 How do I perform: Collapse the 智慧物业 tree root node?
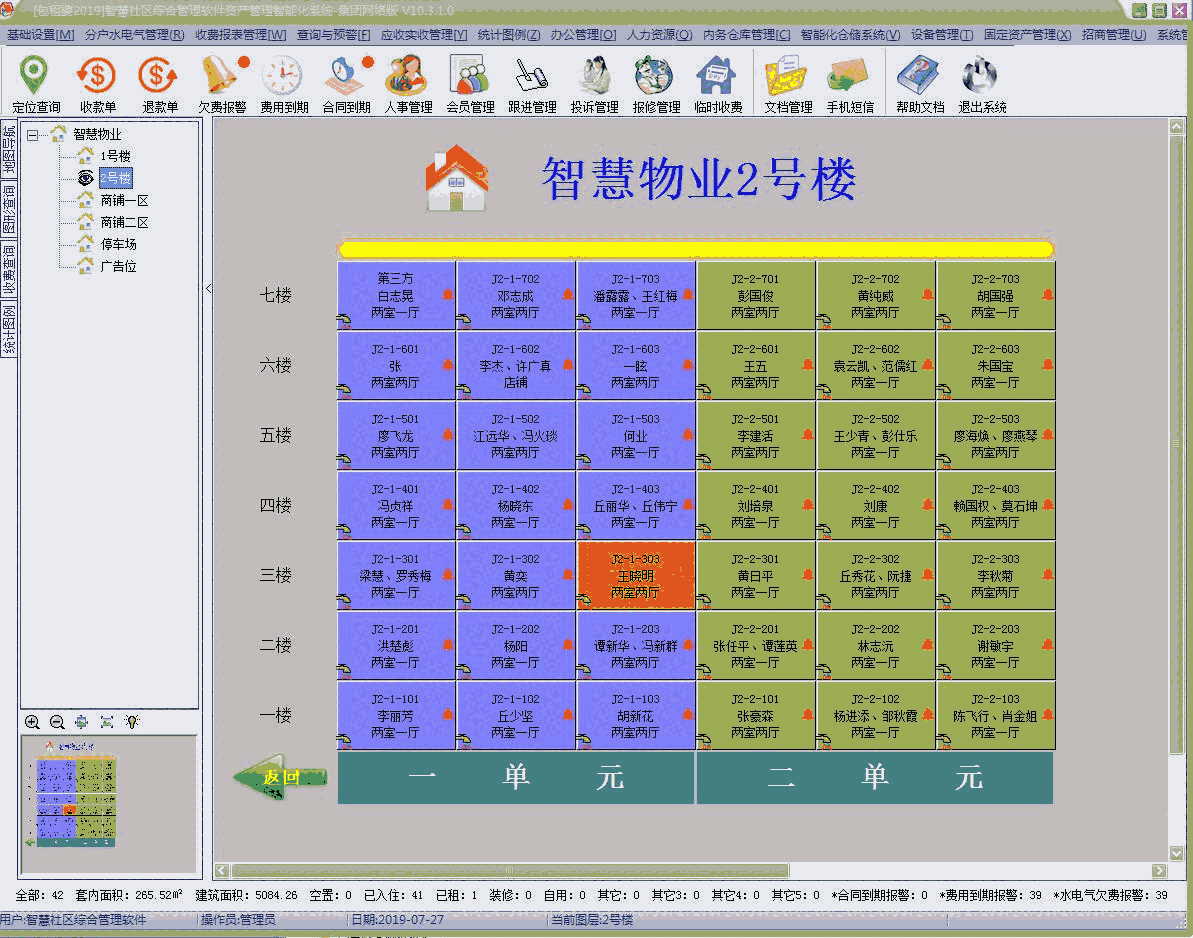[30, 134]
